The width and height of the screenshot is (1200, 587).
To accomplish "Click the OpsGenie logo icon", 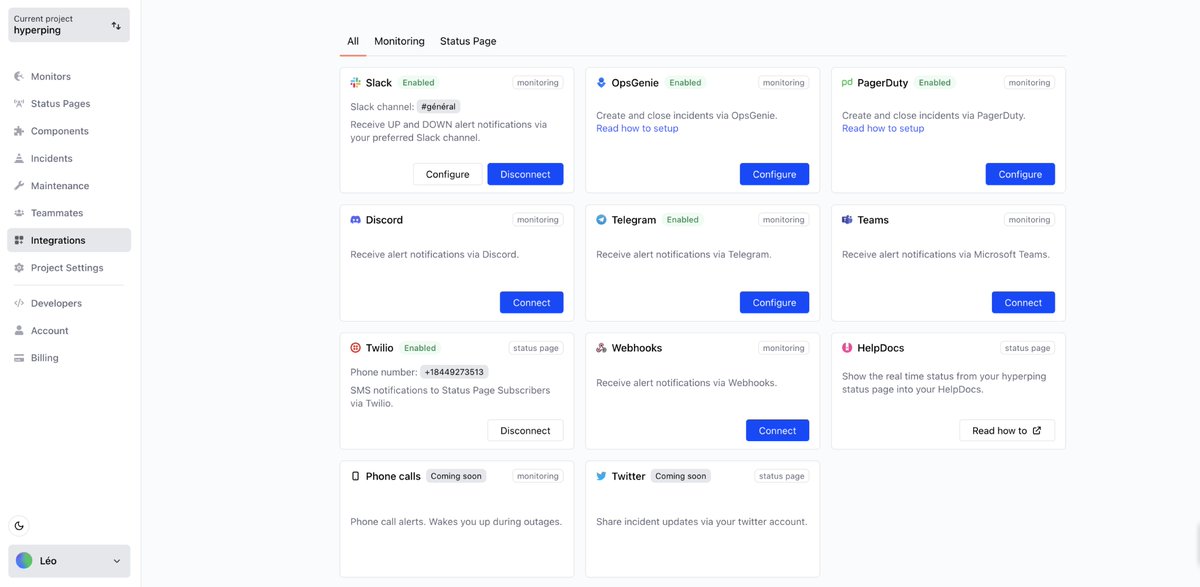I will [601, 83].
